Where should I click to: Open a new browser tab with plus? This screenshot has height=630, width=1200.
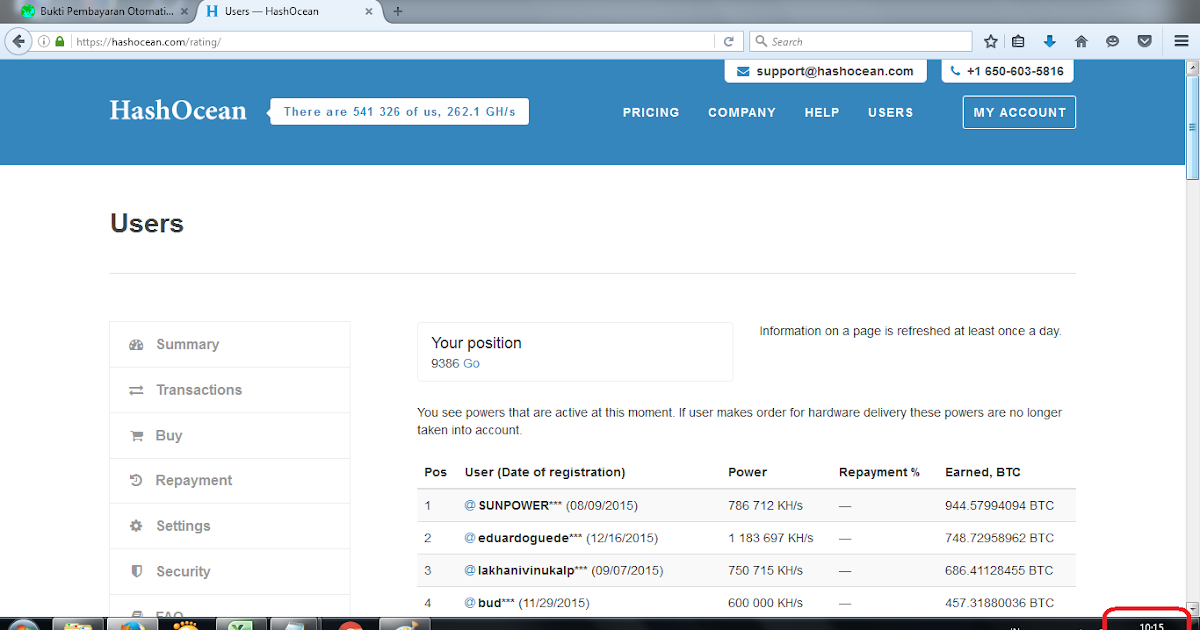[x=398, y=12]
